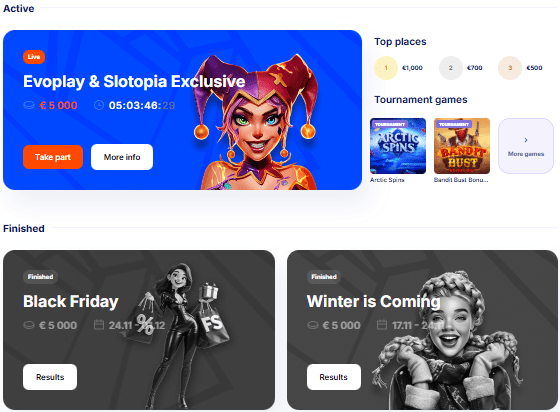Click the Live badge on the banner
Image resolution: width=560 pixels, height=412 pixels.
pos(34,57)
